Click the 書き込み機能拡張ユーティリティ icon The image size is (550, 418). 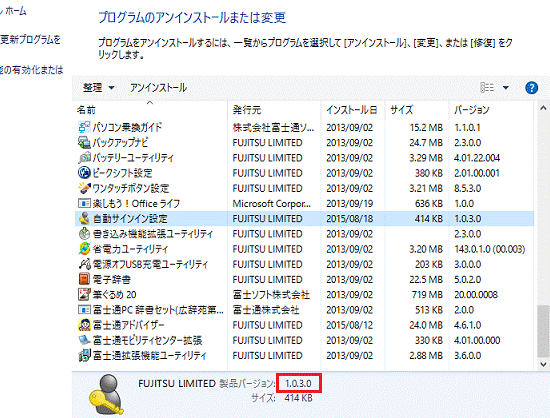point(84,234)
